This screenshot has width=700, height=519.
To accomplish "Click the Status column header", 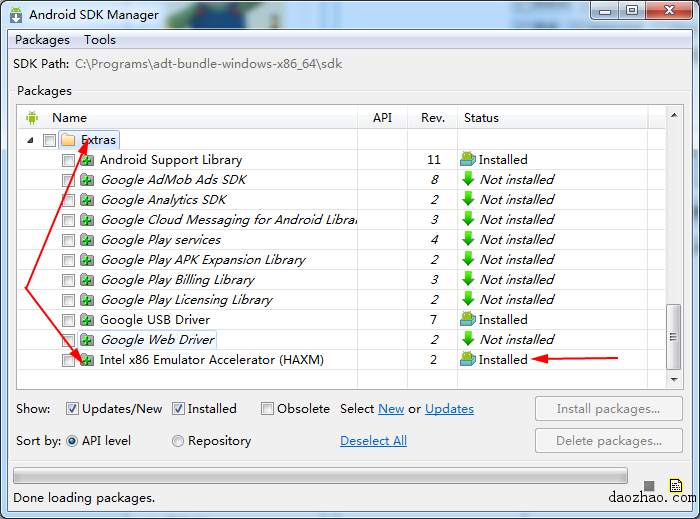I will (553, 117).
